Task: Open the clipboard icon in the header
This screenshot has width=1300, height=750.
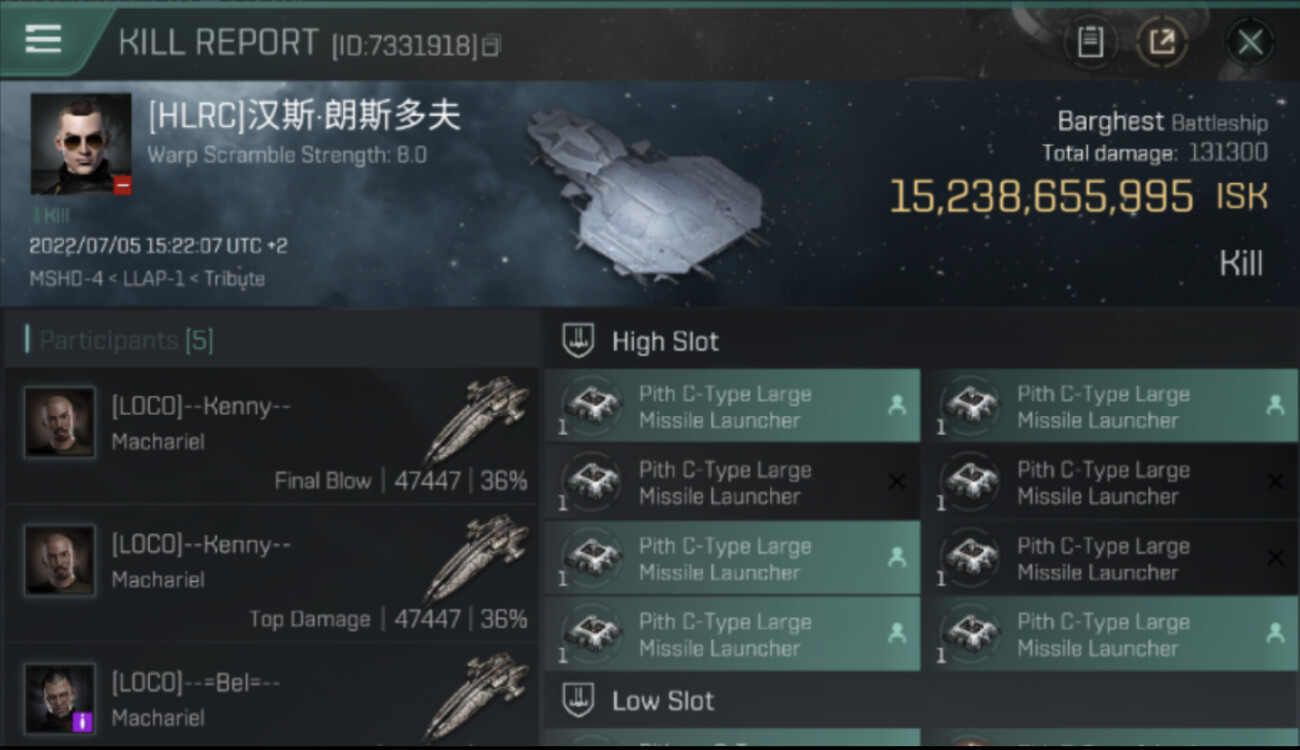Action: (1090, 42)
